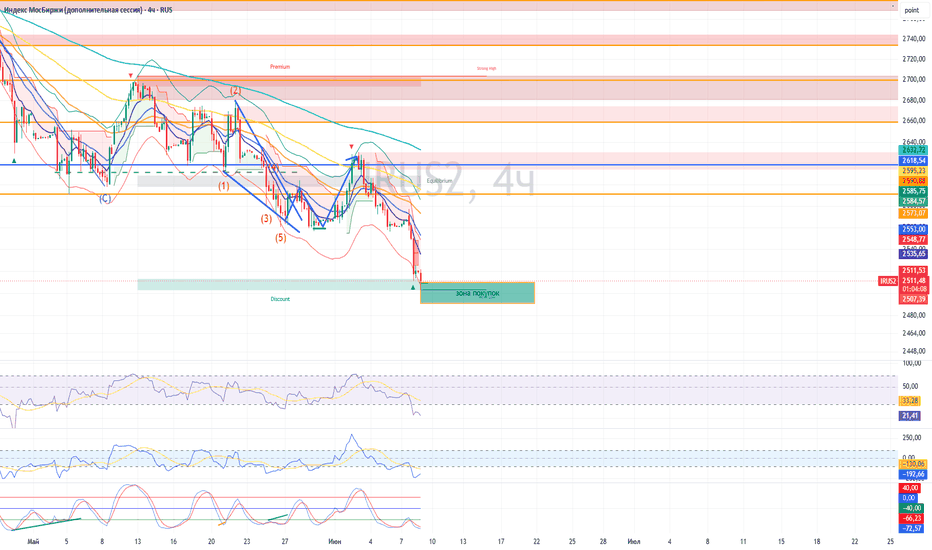The image size is (932, 550).
Task: Click the Premium zone label
Action: point(280,67)
